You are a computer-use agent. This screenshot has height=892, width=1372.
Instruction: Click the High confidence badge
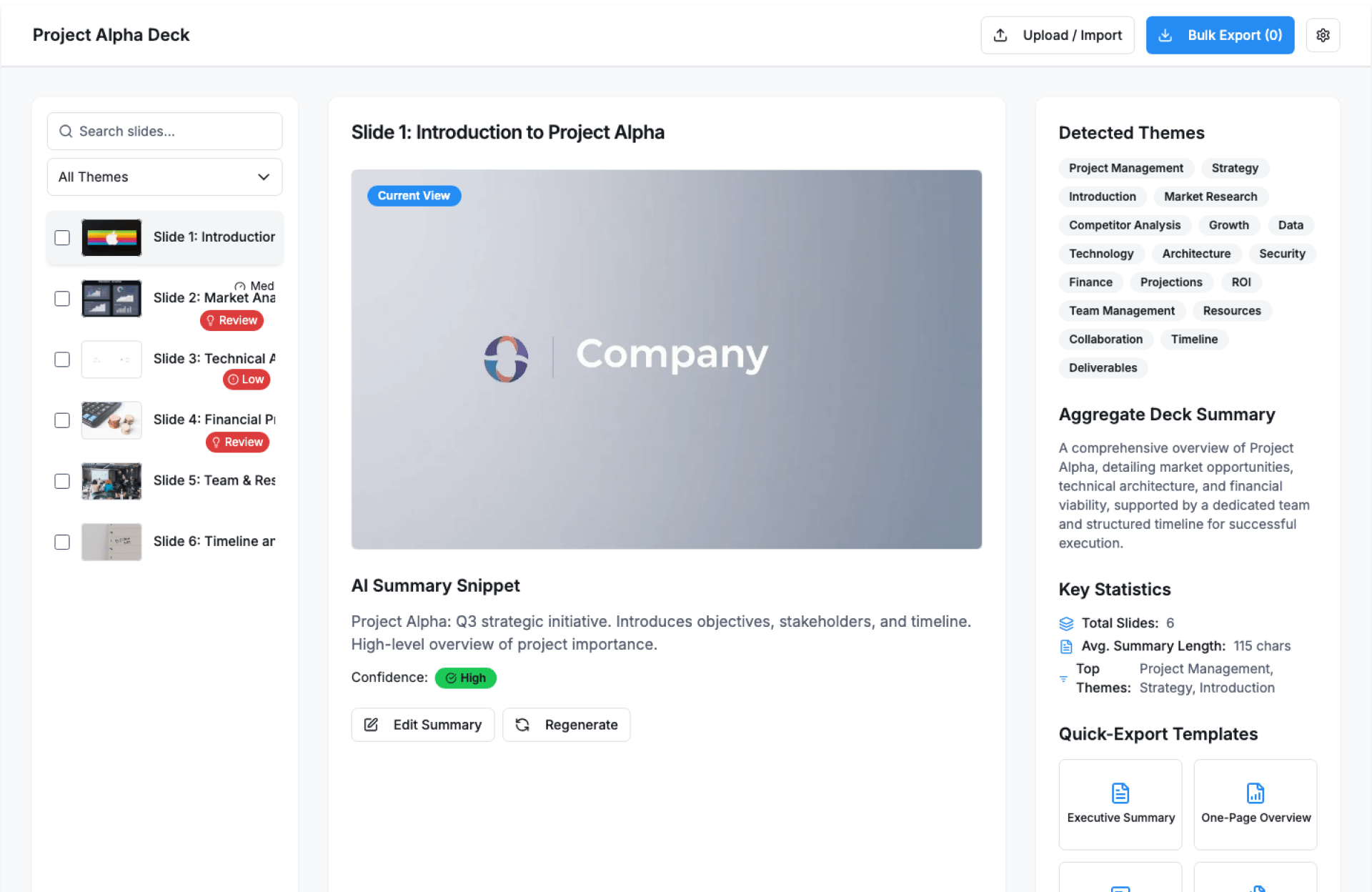pyautogui.click(x=465, y=678)
